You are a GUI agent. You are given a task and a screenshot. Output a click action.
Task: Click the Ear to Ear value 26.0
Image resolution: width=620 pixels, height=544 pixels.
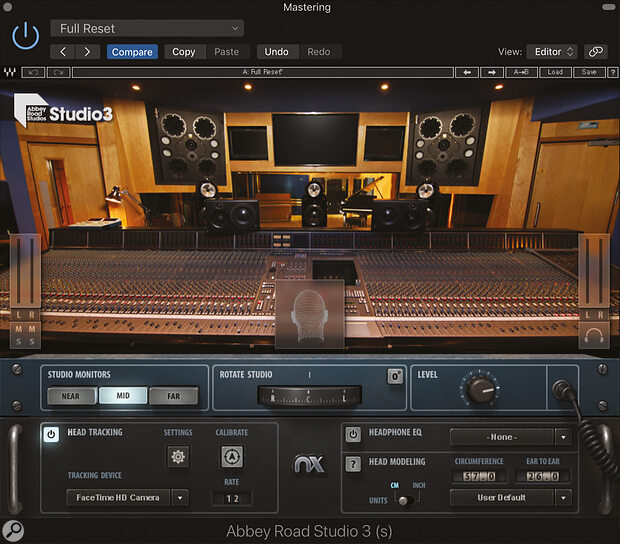(543, 476)
